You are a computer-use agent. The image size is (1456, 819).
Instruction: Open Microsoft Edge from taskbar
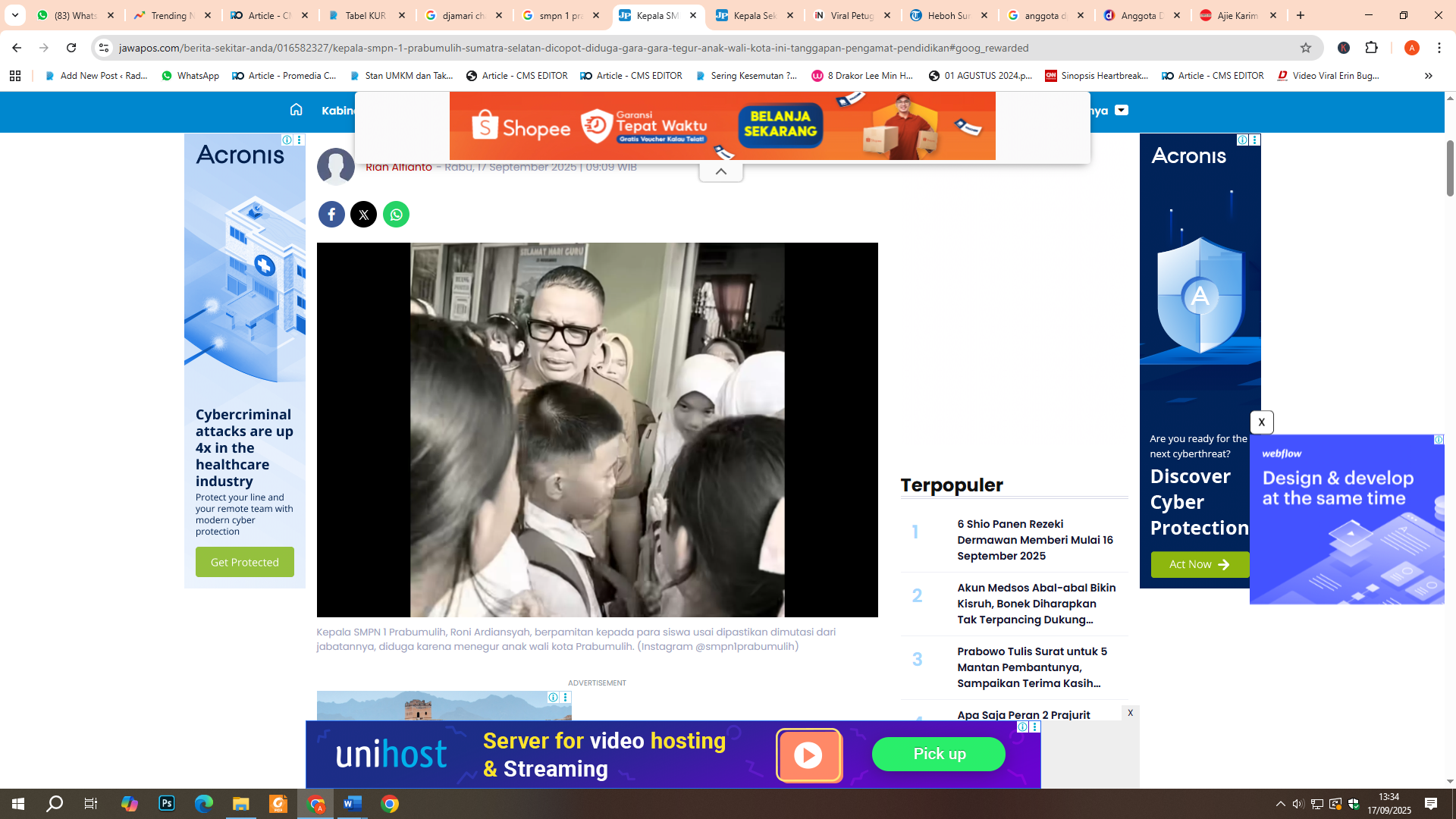tap(204, 804)
